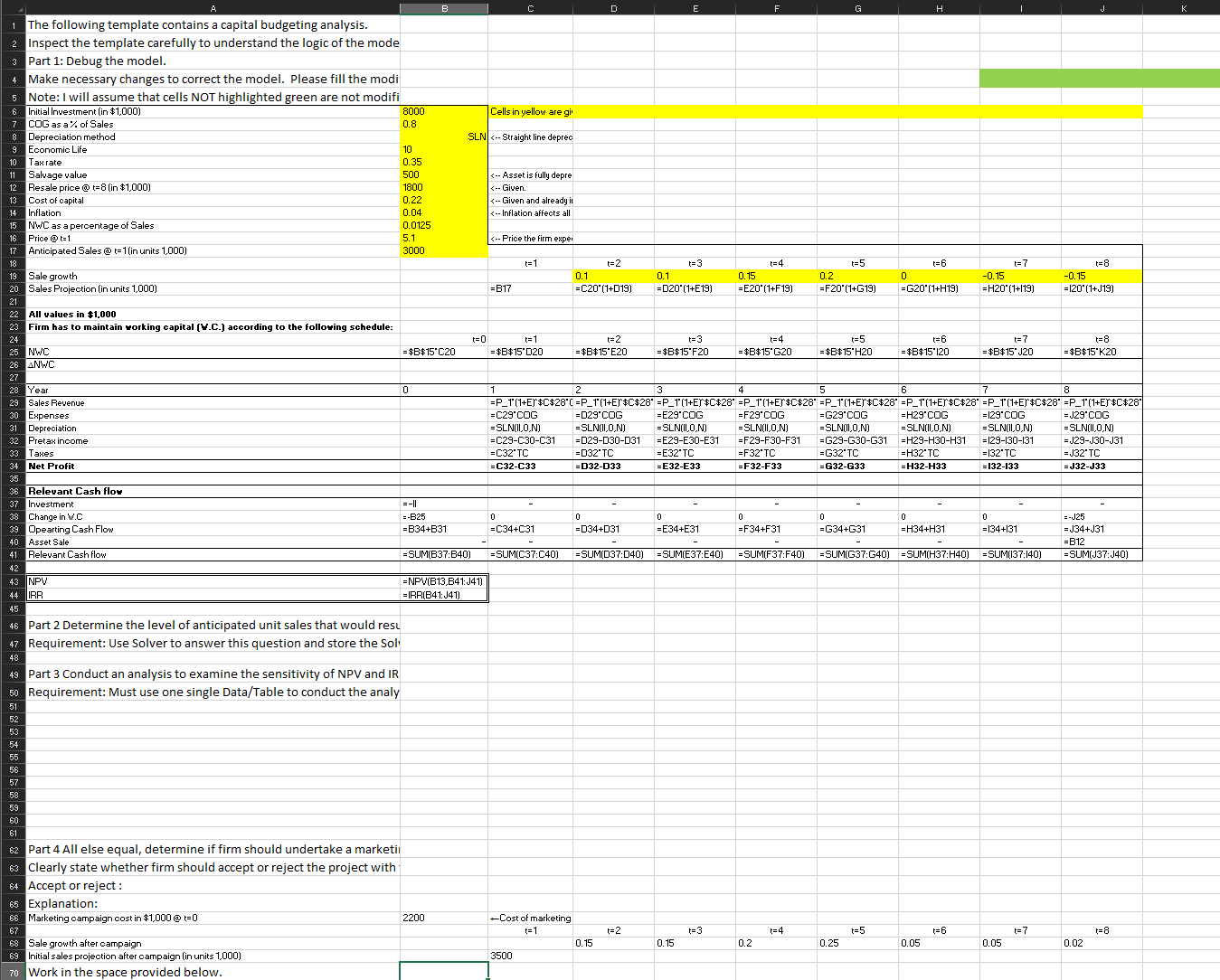Click the 'Sale growth' label in row 19
This screenshot has width=1220, height=980.
tap(213, 276)
